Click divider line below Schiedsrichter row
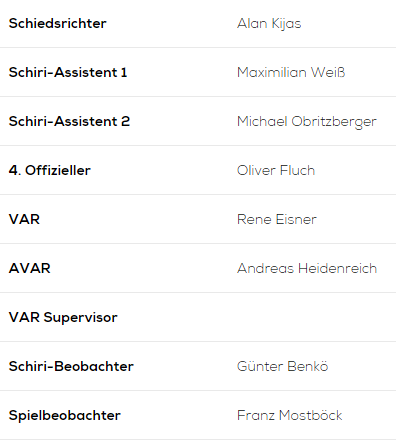The image size is (396, 441). 198,47
